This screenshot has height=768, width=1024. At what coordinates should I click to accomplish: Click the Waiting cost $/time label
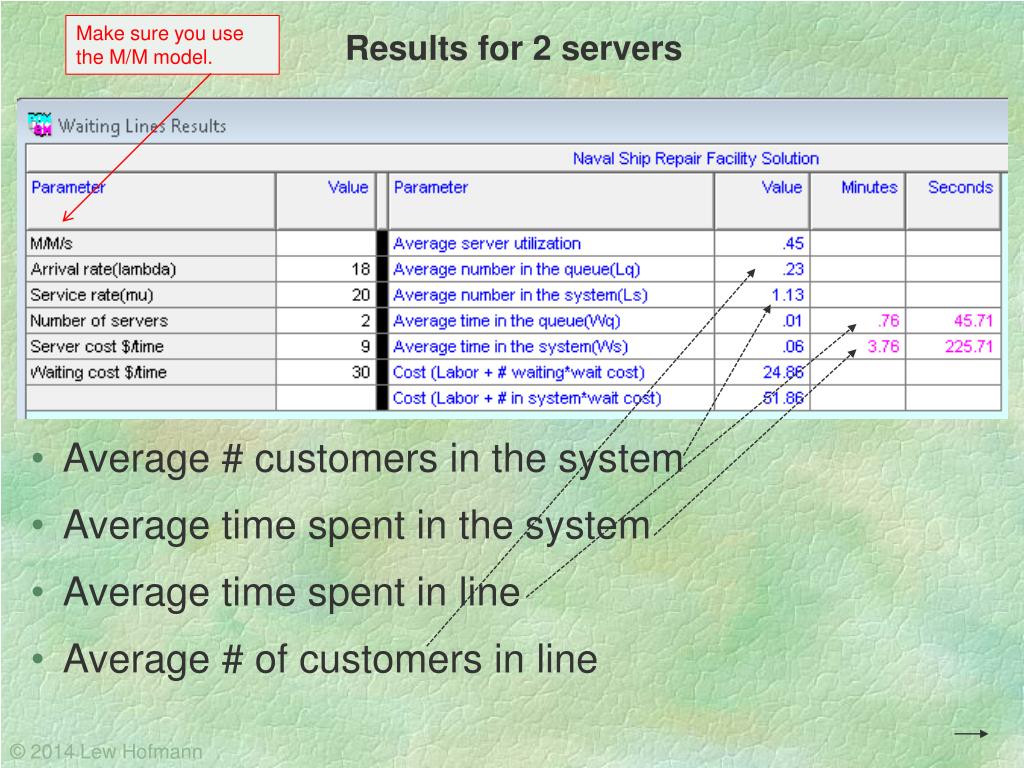click(x=98, y=372)
